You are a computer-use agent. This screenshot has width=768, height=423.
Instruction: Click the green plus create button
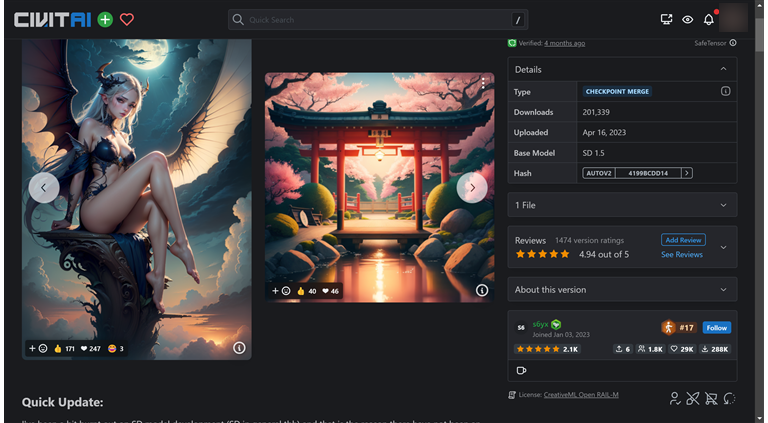pos(105,19)
